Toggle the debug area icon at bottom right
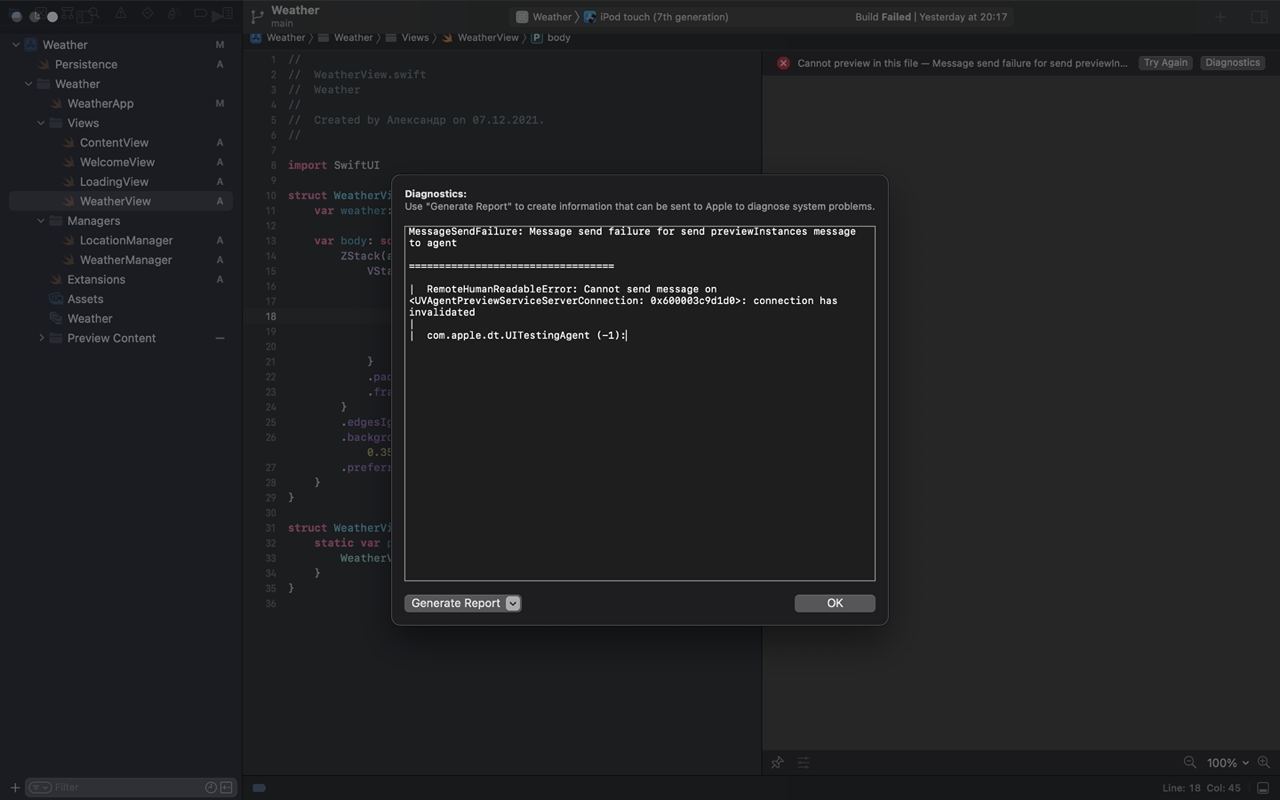Viewport: 1280px width, 800px height. coord(1263,788)
